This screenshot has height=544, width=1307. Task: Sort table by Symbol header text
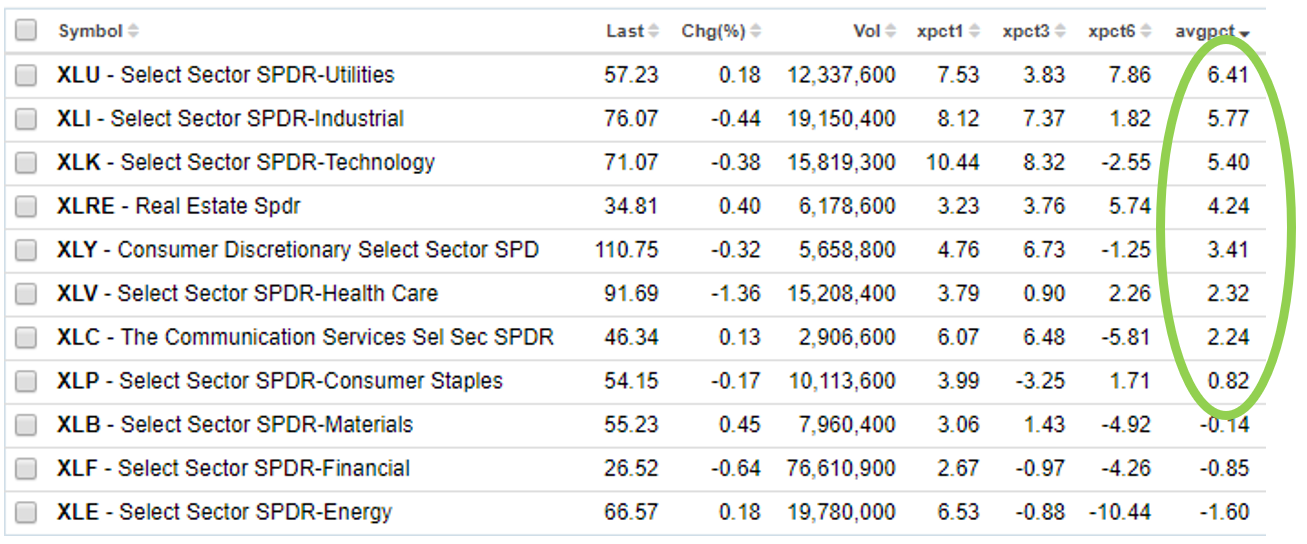[90, 32]
